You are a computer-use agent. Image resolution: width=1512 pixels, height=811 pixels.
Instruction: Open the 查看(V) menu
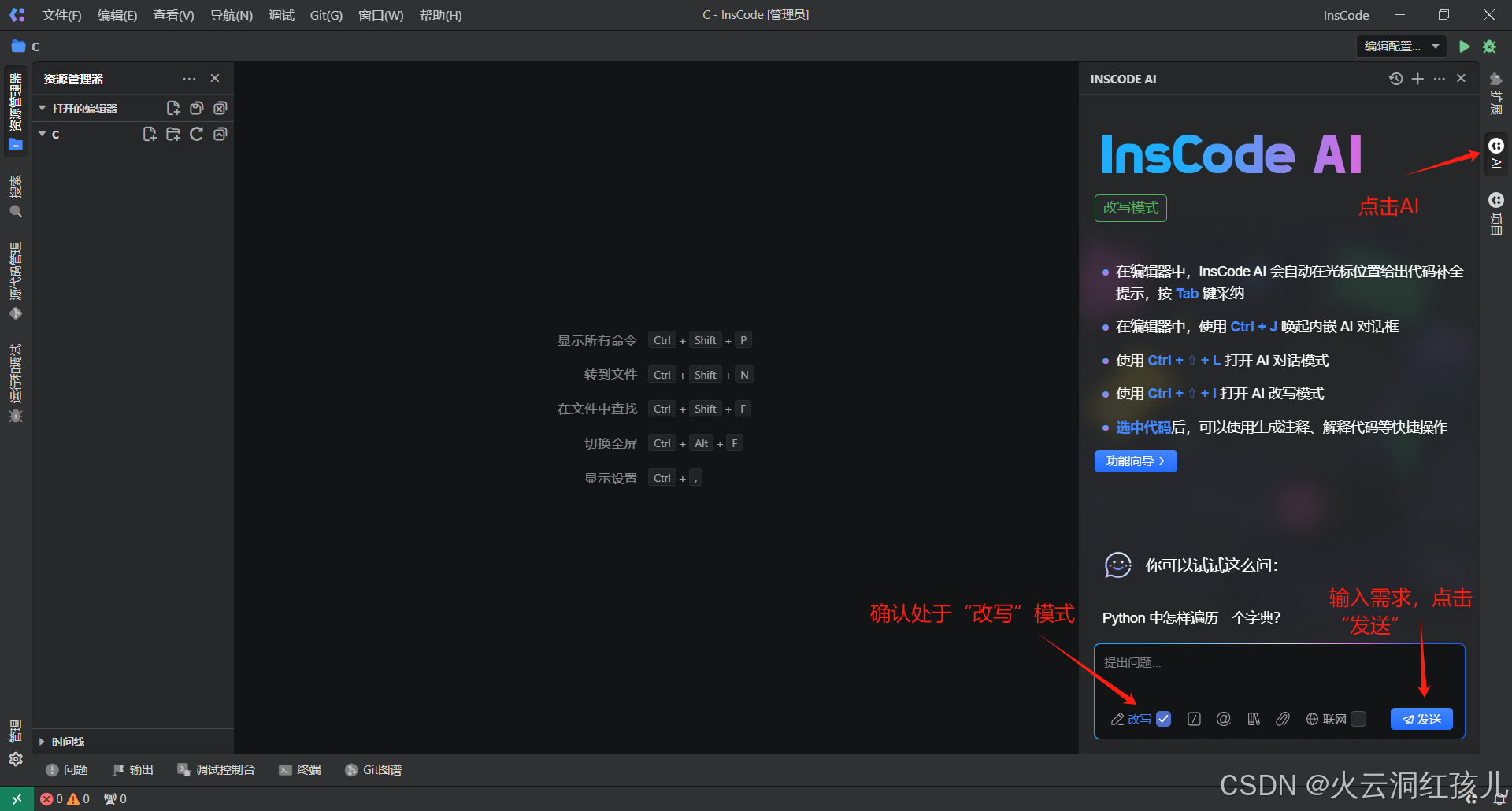(173, 15)
